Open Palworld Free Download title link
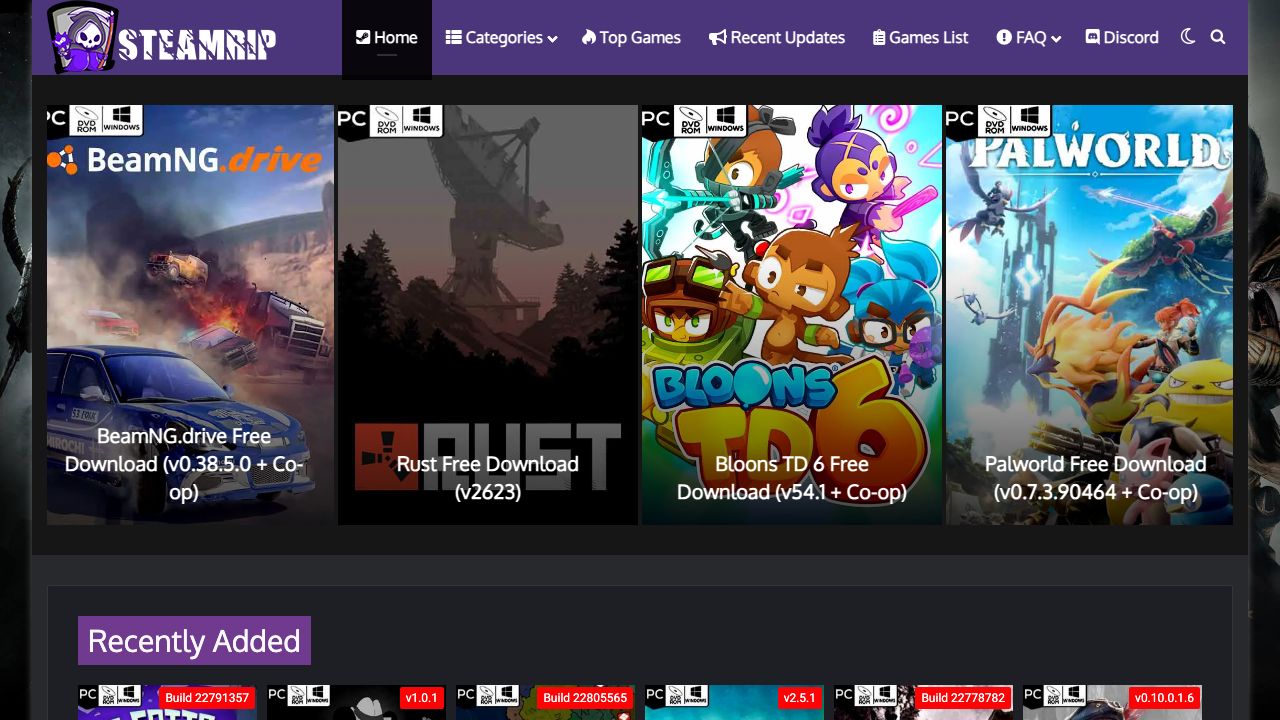 (x=1096, y=478)
